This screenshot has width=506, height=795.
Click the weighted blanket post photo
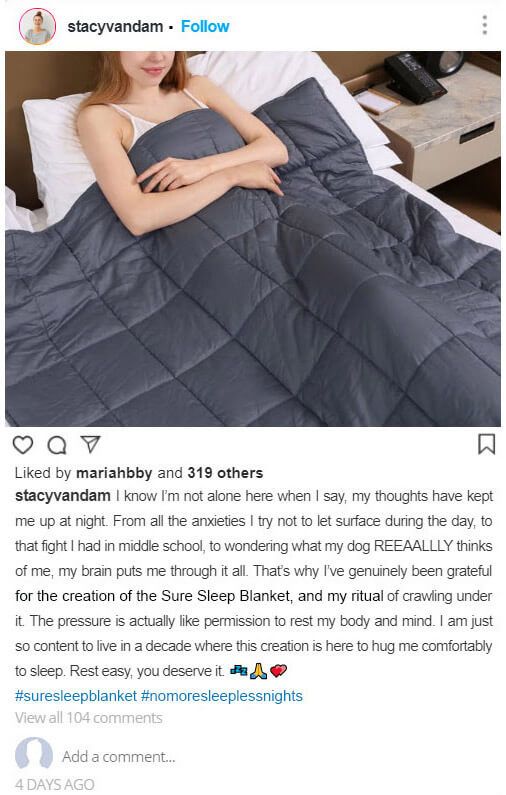[253, 239]
